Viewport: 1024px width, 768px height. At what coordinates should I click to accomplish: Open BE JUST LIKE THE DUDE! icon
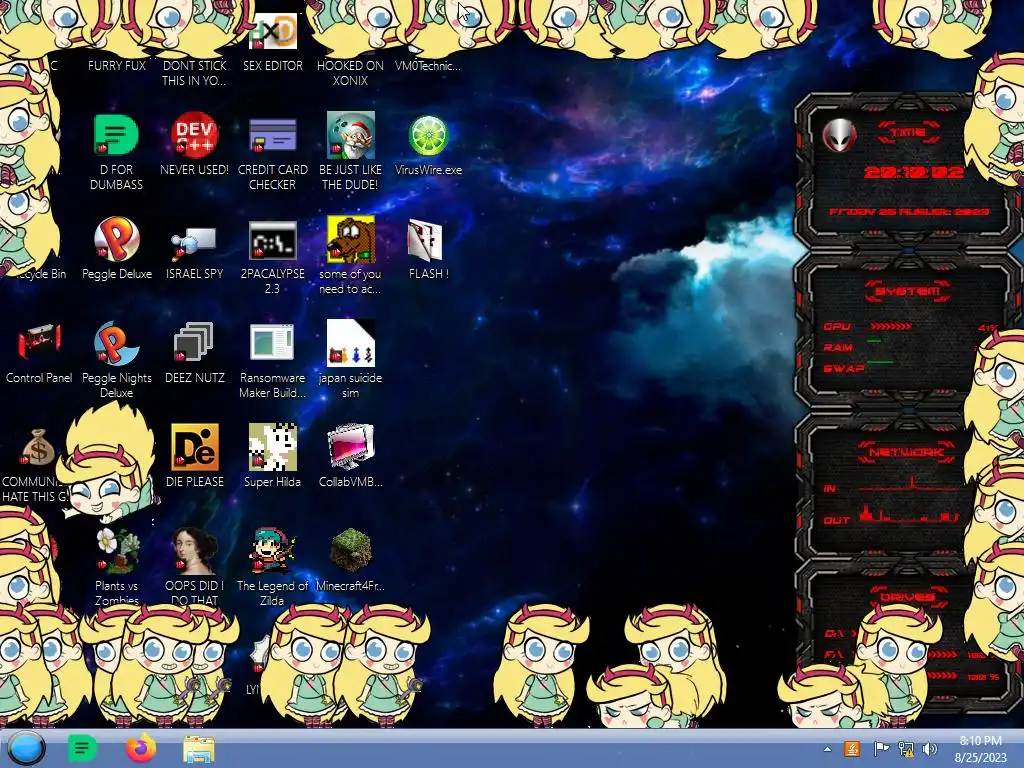351,135
